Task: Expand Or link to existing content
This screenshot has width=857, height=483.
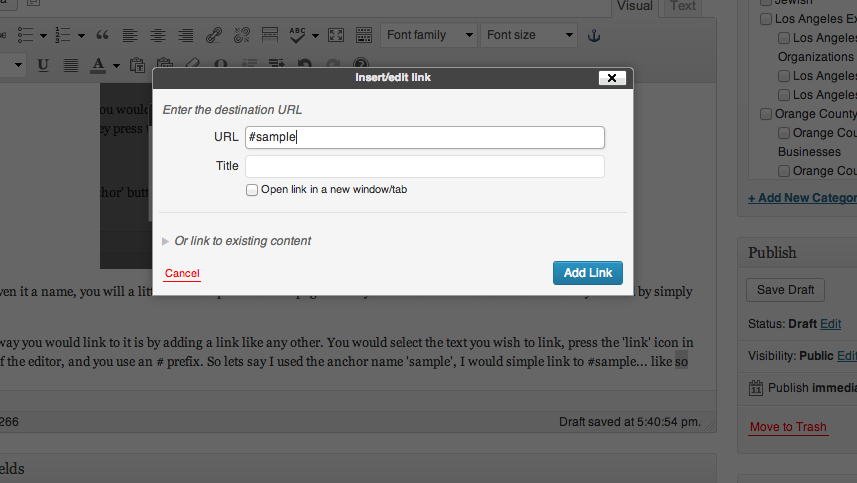Action: [x=237, y=241]
